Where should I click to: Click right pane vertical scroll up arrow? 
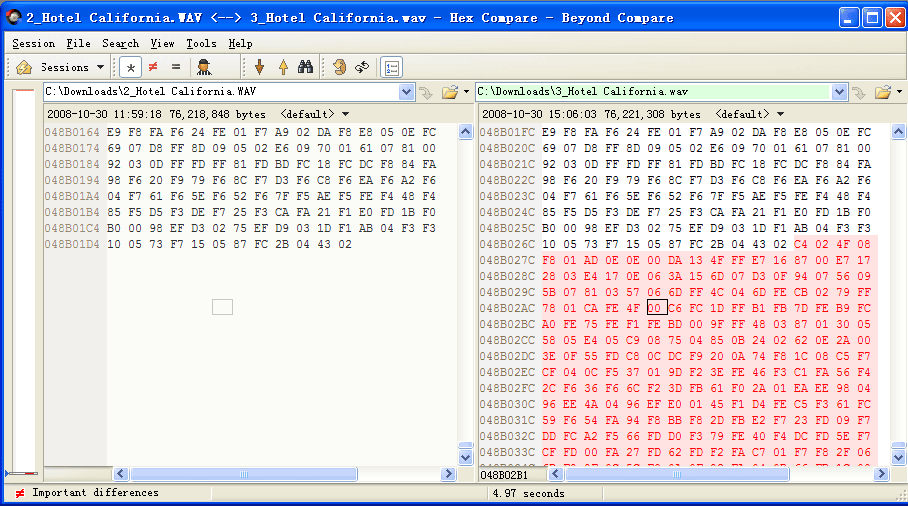click(898, 132)
